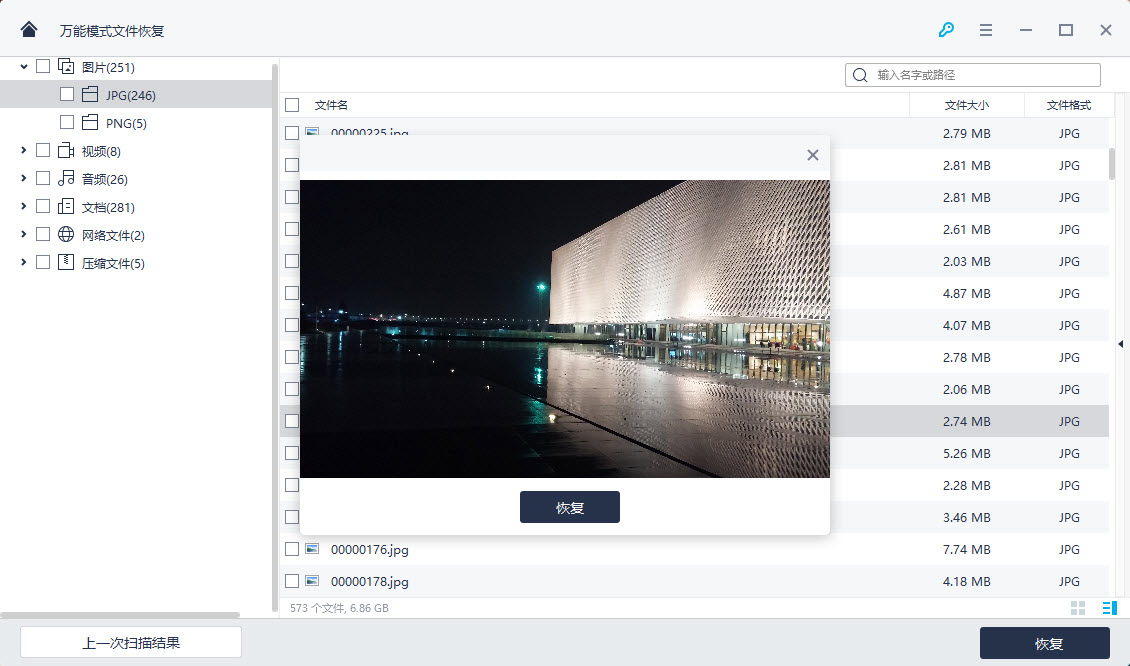Tick the checkbox for 00000176.jpg

(292, 549)
